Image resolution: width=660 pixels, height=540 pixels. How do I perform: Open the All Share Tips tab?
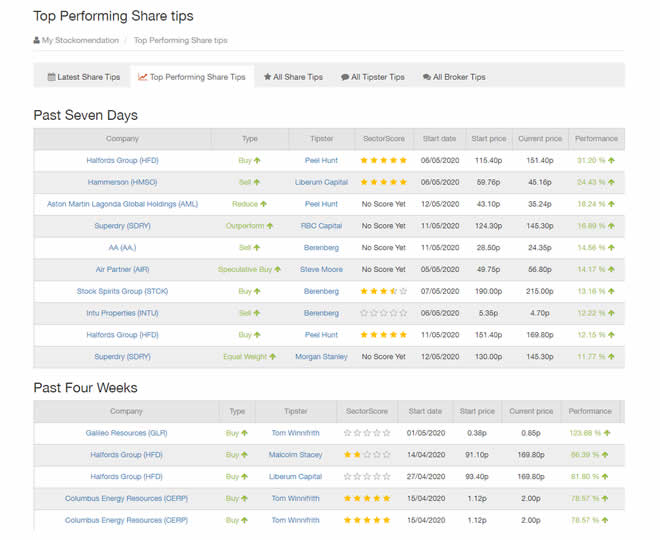[x=293, y=77]
